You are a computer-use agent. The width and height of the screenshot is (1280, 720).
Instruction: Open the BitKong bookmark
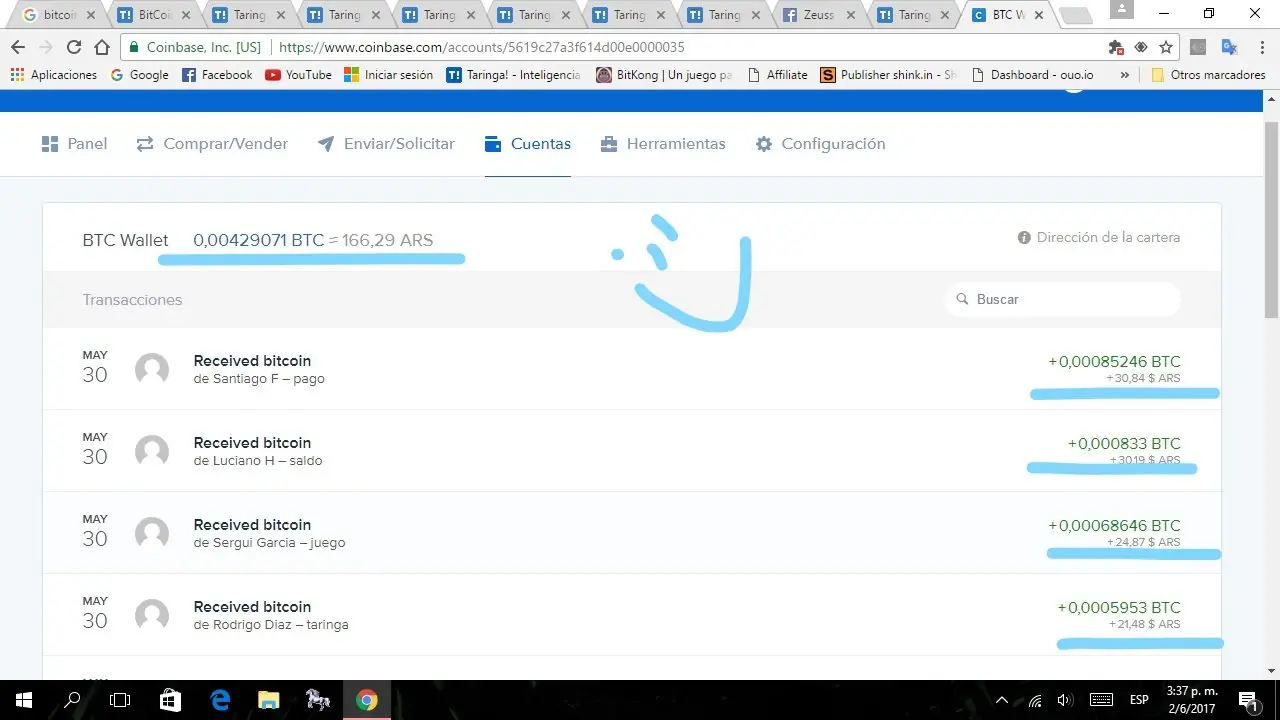tap(664, 75)
